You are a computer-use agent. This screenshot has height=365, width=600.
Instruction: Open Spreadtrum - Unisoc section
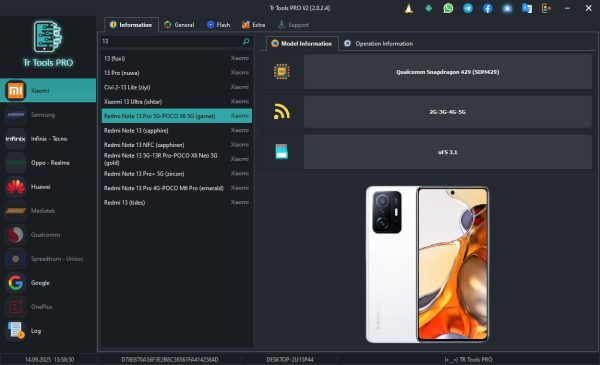pos(48,259)
